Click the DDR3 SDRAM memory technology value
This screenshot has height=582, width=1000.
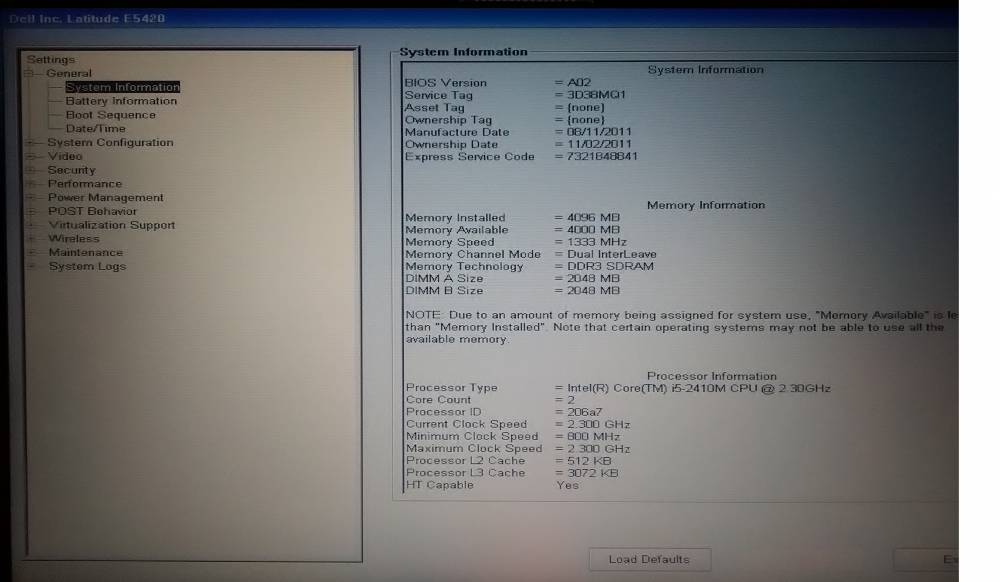pos(610,266)
